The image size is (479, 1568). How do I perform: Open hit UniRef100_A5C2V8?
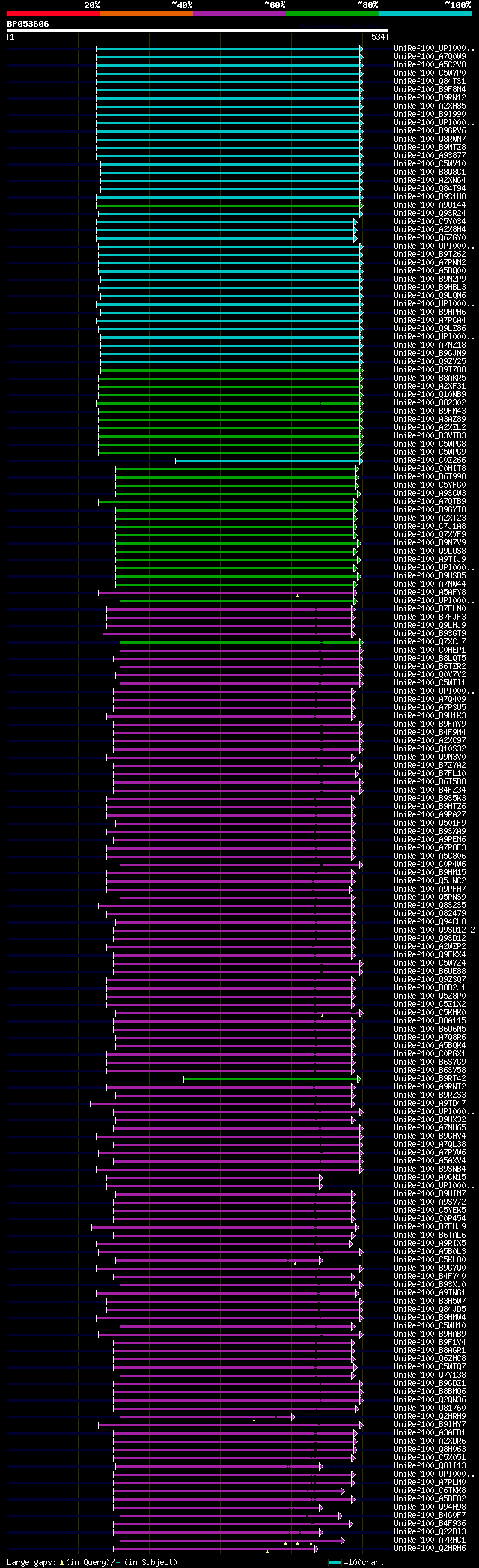point(430,64)
